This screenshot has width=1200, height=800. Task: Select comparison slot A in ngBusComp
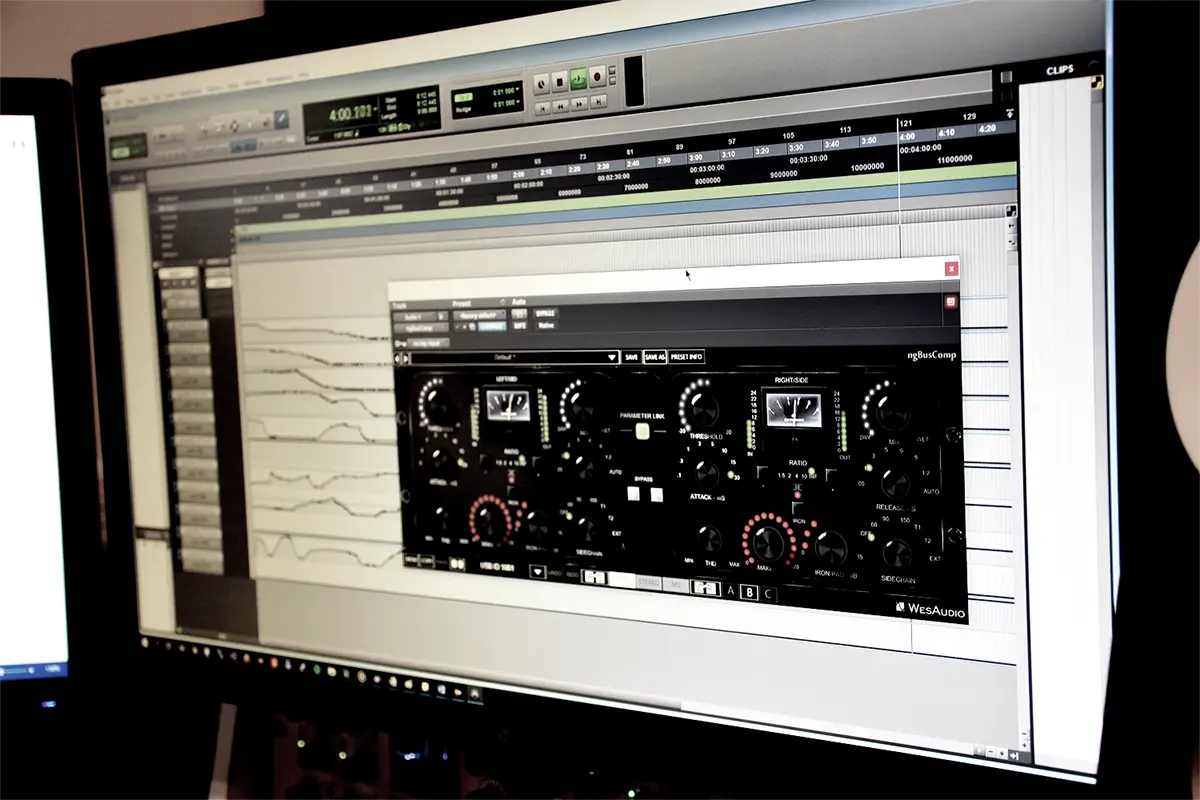[x=730, y=591]
